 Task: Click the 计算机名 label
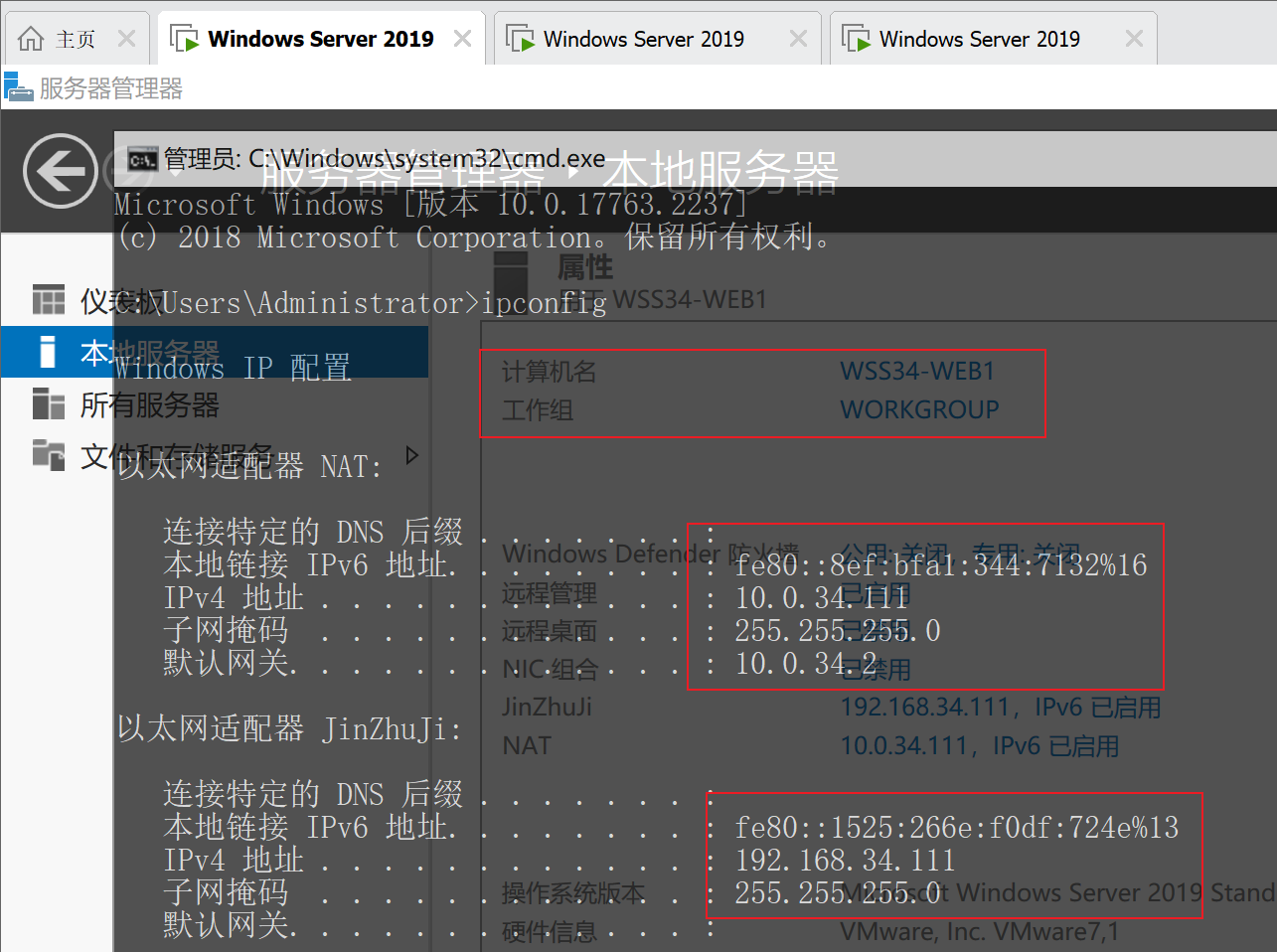click(x=549, y=372)
